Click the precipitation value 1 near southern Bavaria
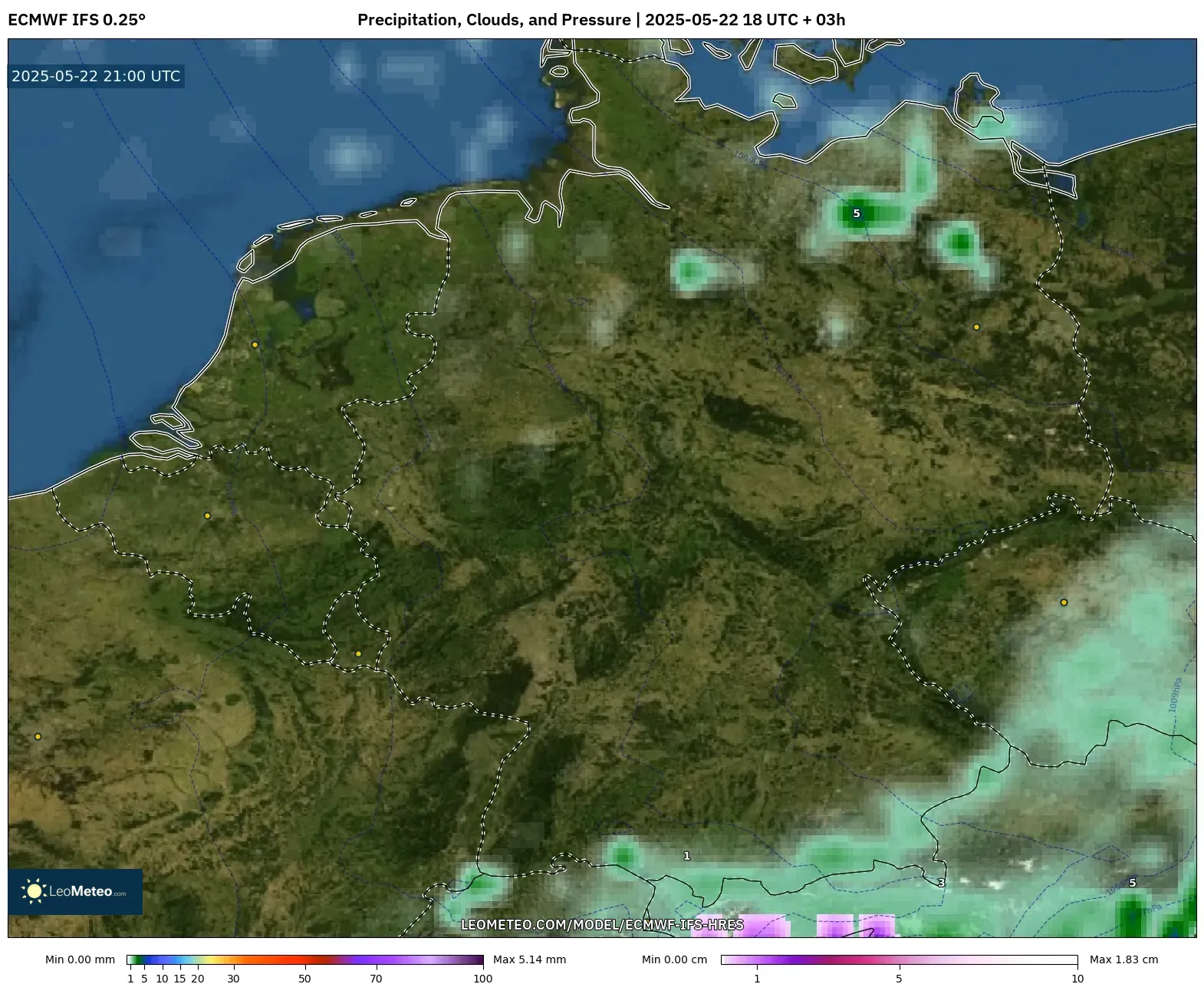Screen dimensions: 1204x984 click(686, 855)
